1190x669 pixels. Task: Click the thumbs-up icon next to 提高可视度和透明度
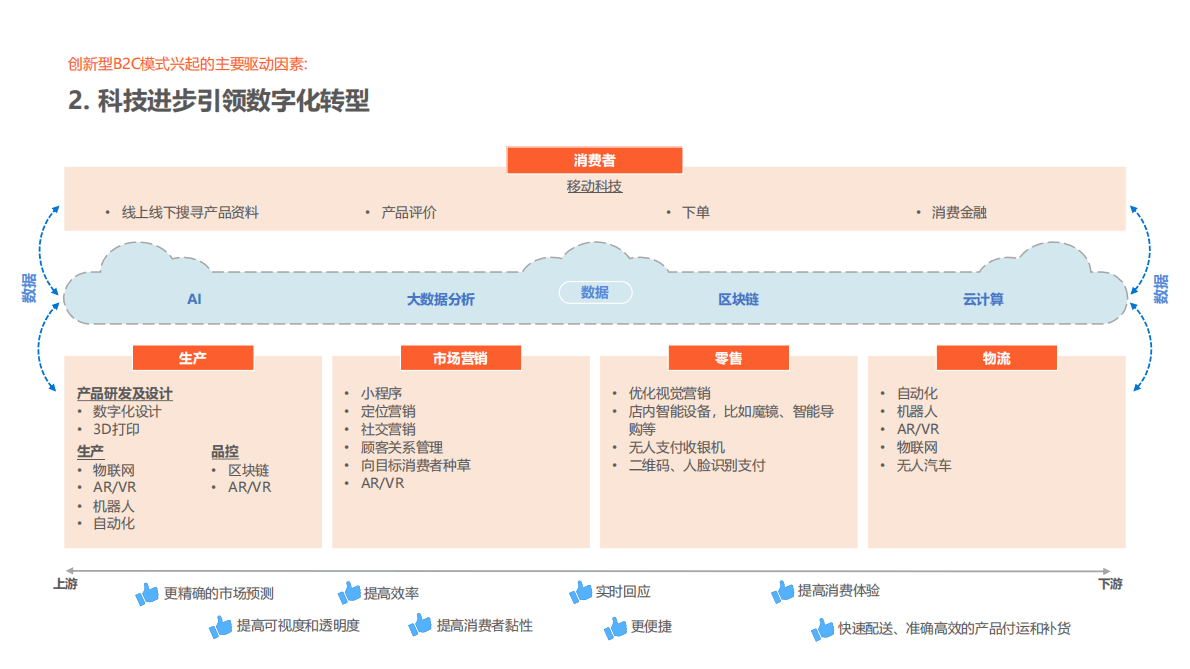tap(219, 628)
